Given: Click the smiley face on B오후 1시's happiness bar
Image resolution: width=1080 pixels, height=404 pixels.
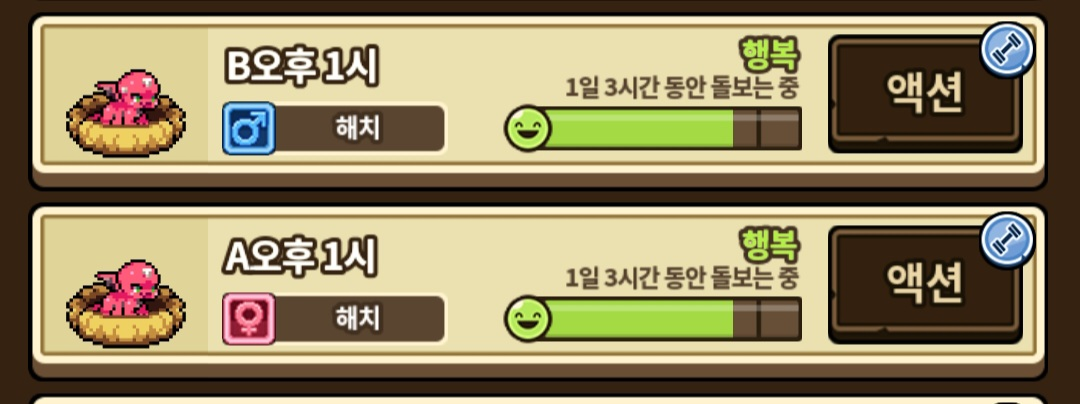Looking at the screenshot, I should tap(528, 128).
